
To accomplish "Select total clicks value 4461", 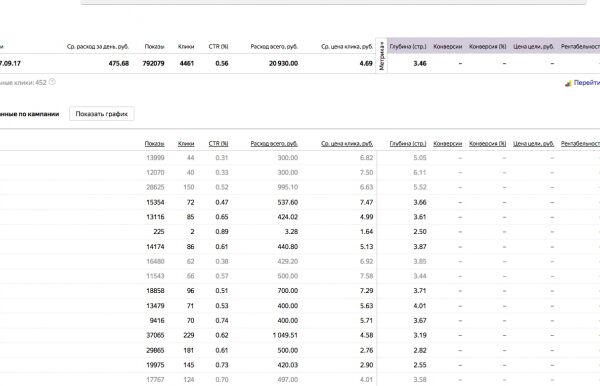I will pos(187,64).
